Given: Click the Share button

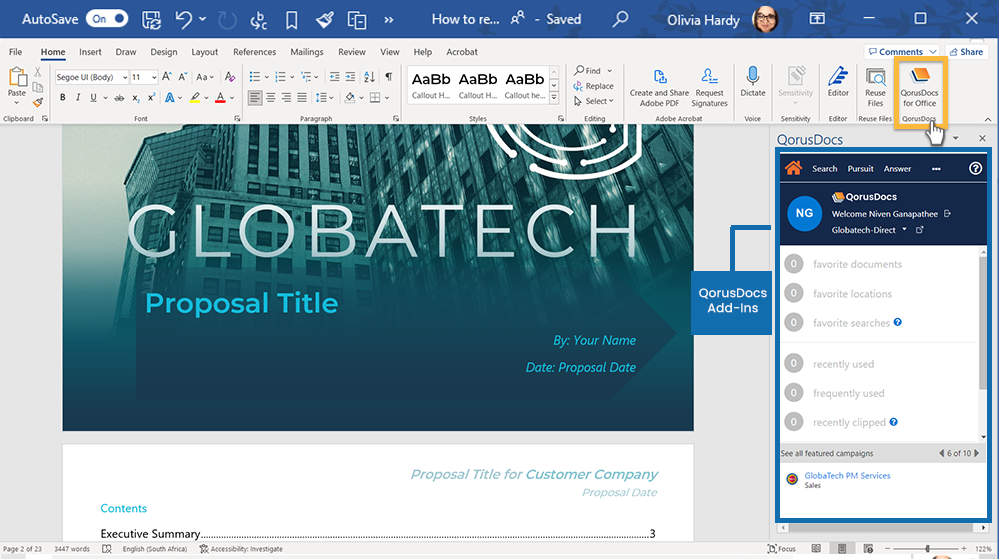Looking at the screenshot, I should pos(966,52).
